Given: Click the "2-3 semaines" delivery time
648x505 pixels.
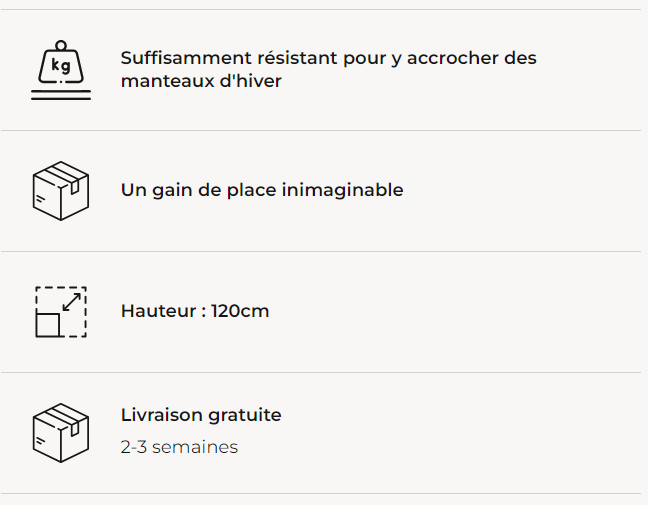Looking at the screenshot, I should (179, 447).
